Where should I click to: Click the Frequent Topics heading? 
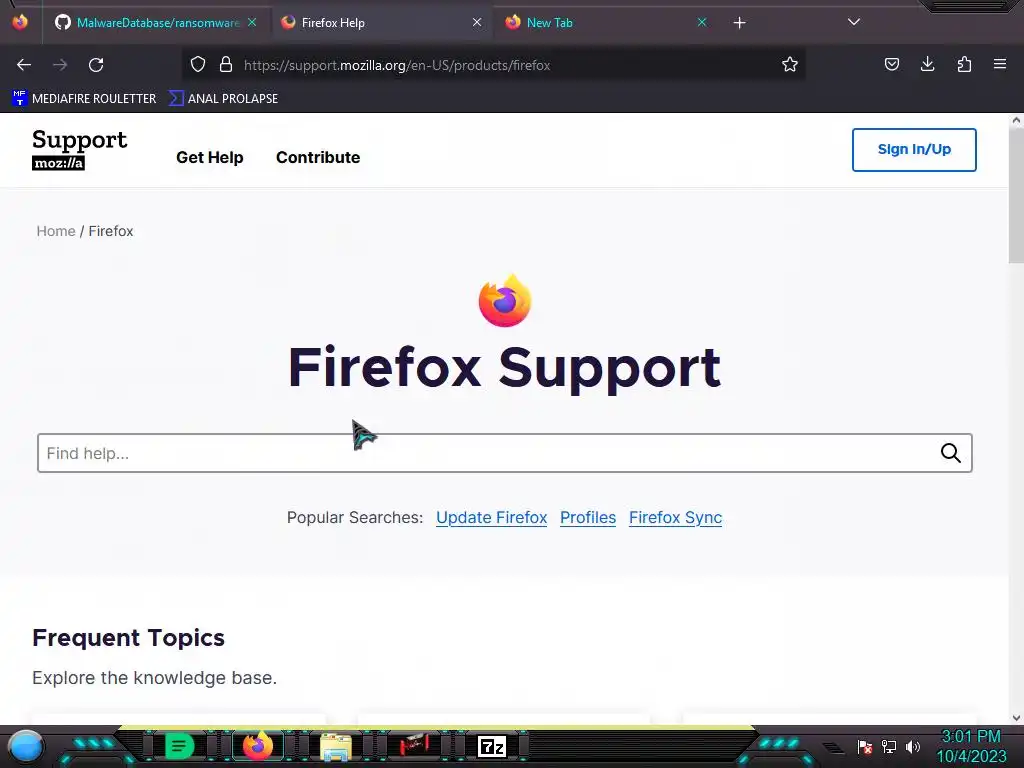[x=128, y=637]
